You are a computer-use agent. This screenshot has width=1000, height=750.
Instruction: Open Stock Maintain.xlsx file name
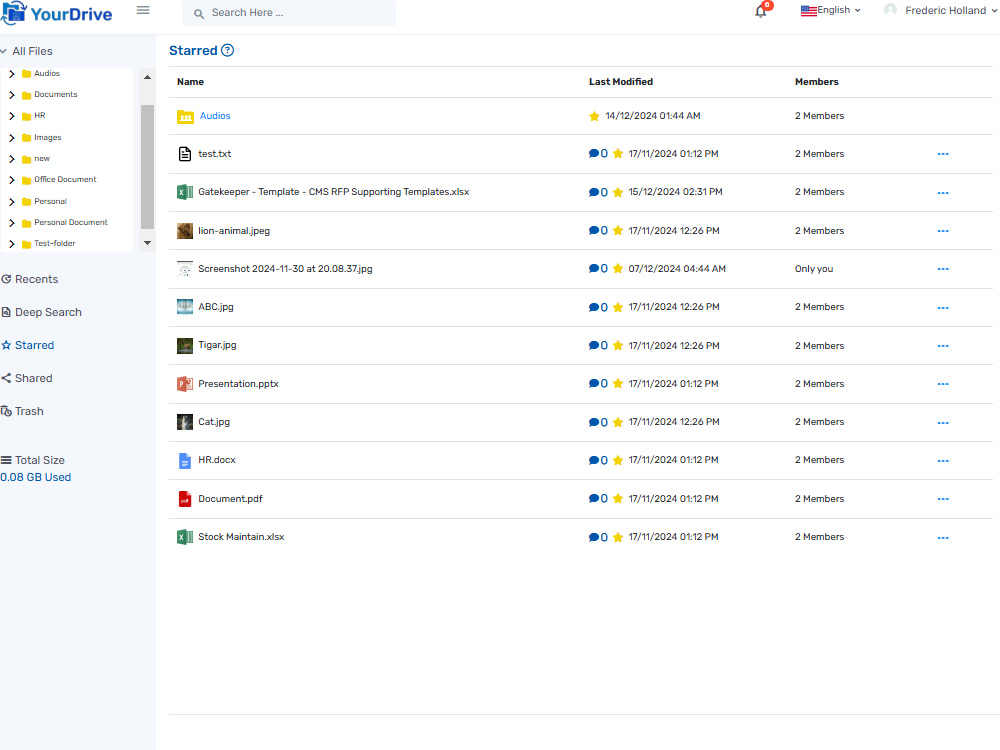[241, 537]
